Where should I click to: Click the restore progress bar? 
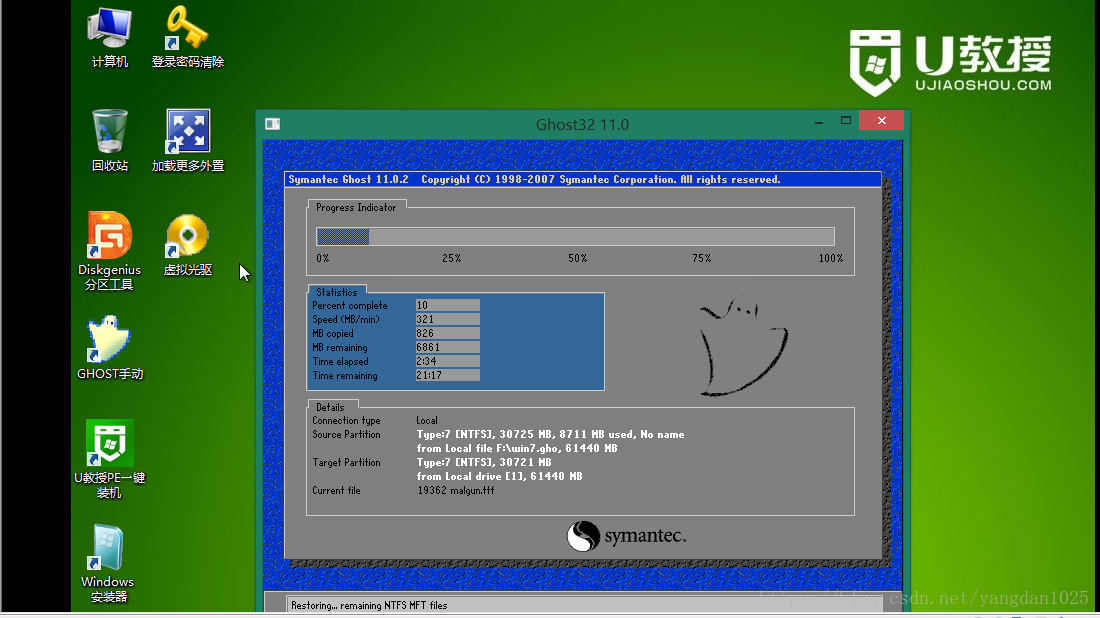[575, 236]
